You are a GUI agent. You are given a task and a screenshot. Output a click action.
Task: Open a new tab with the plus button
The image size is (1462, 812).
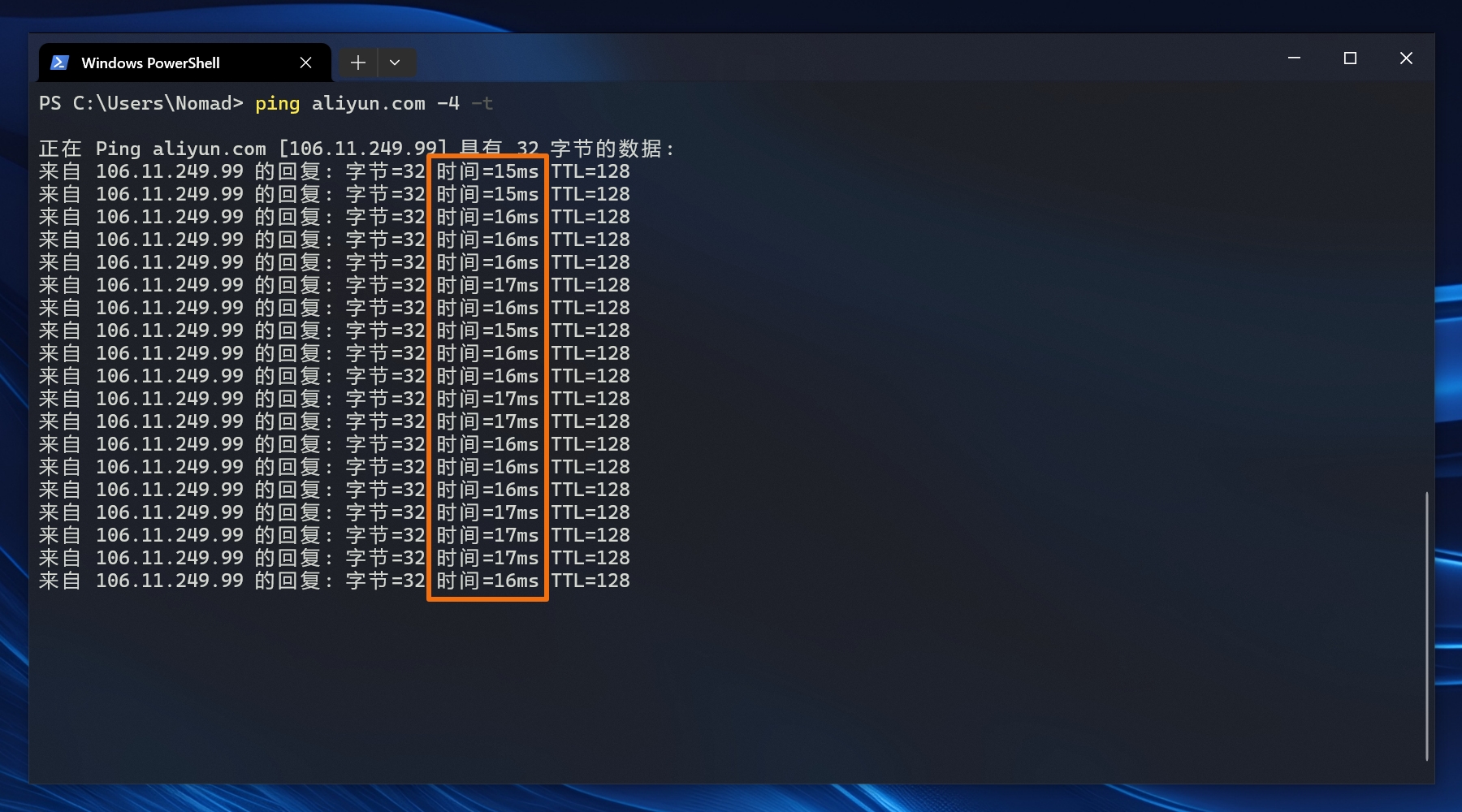click(x=357, y=63)
